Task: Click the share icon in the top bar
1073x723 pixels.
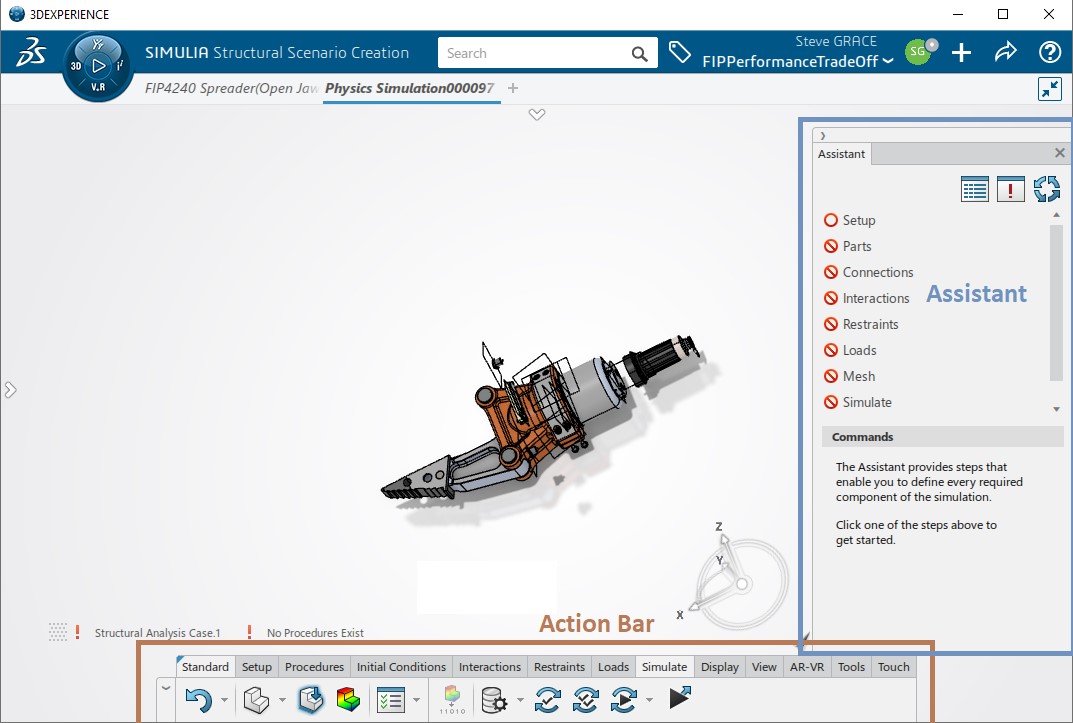Action: pos(1006,52)
